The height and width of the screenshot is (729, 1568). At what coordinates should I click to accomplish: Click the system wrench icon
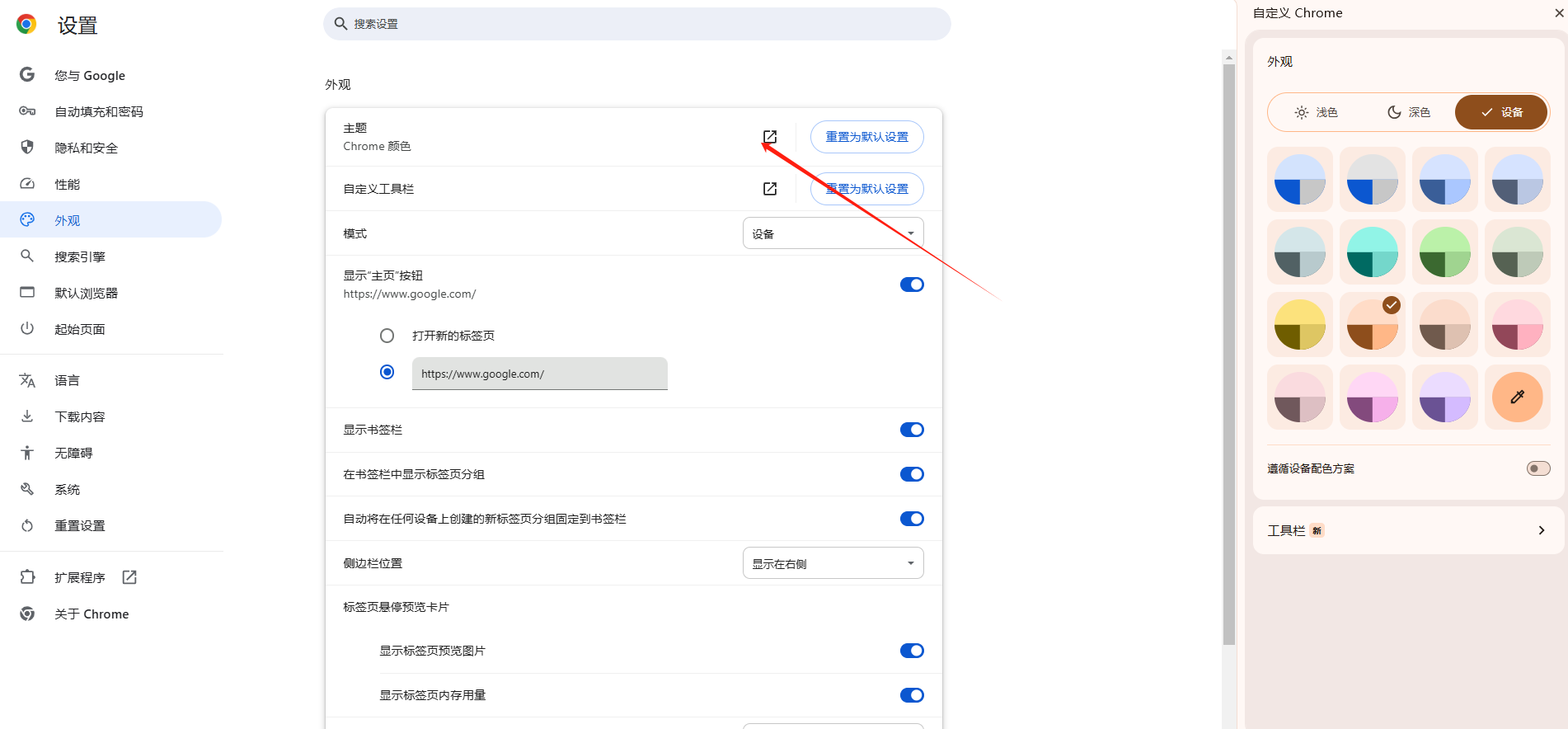click(x=27, y=489)
